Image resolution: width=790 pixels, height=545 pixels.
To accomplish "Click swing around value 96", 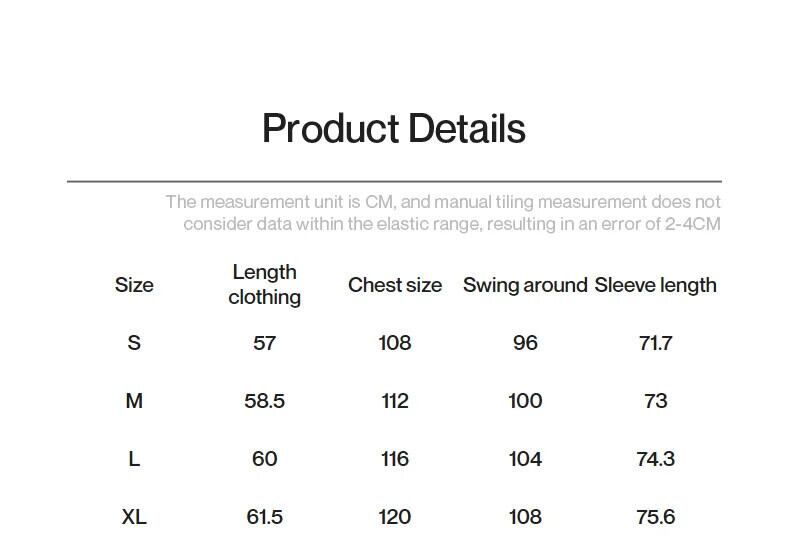I will [x=525, y=343].
